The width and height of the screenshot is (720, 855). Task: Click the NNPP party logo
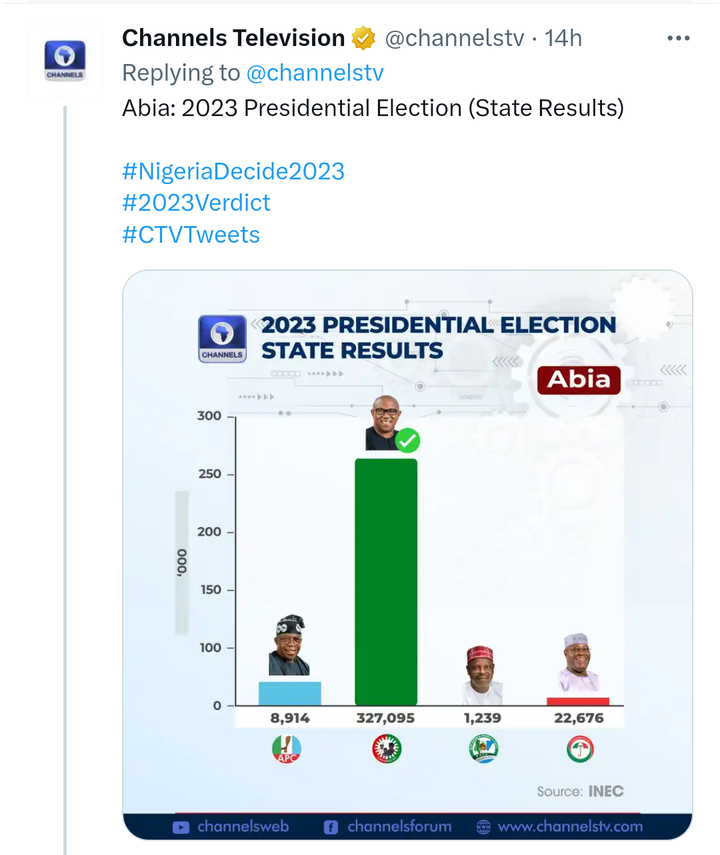(x=483, y=749)
